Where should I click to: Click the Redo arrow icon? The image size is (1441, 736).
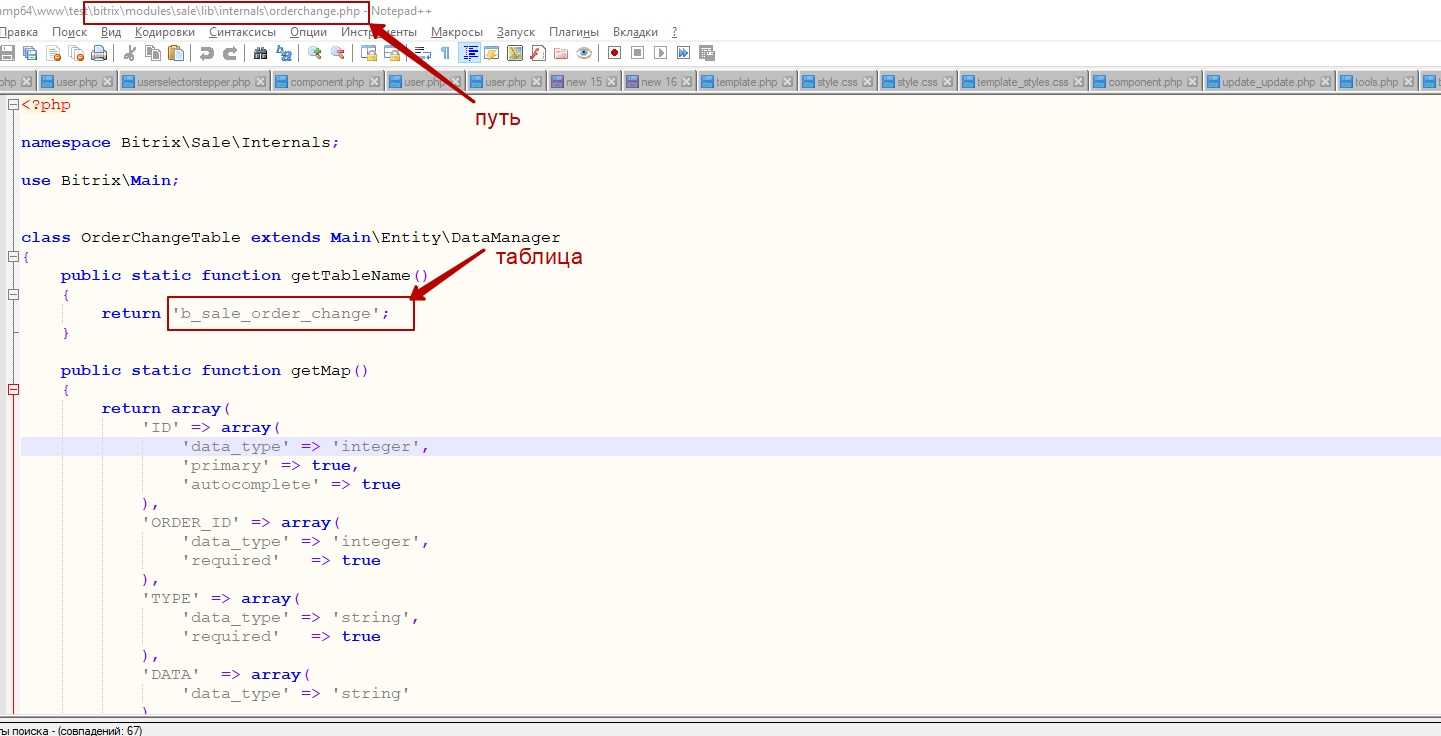[230, 53]
